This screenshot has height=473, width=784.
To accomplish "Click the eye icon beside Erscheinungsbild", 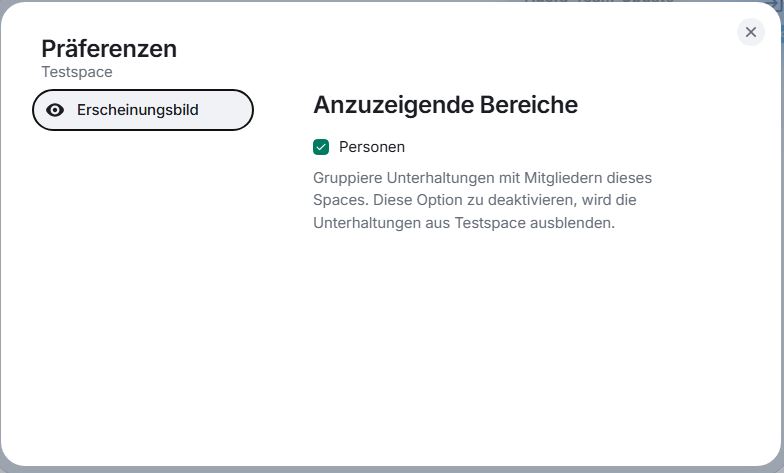I will (x=55, y=110).
